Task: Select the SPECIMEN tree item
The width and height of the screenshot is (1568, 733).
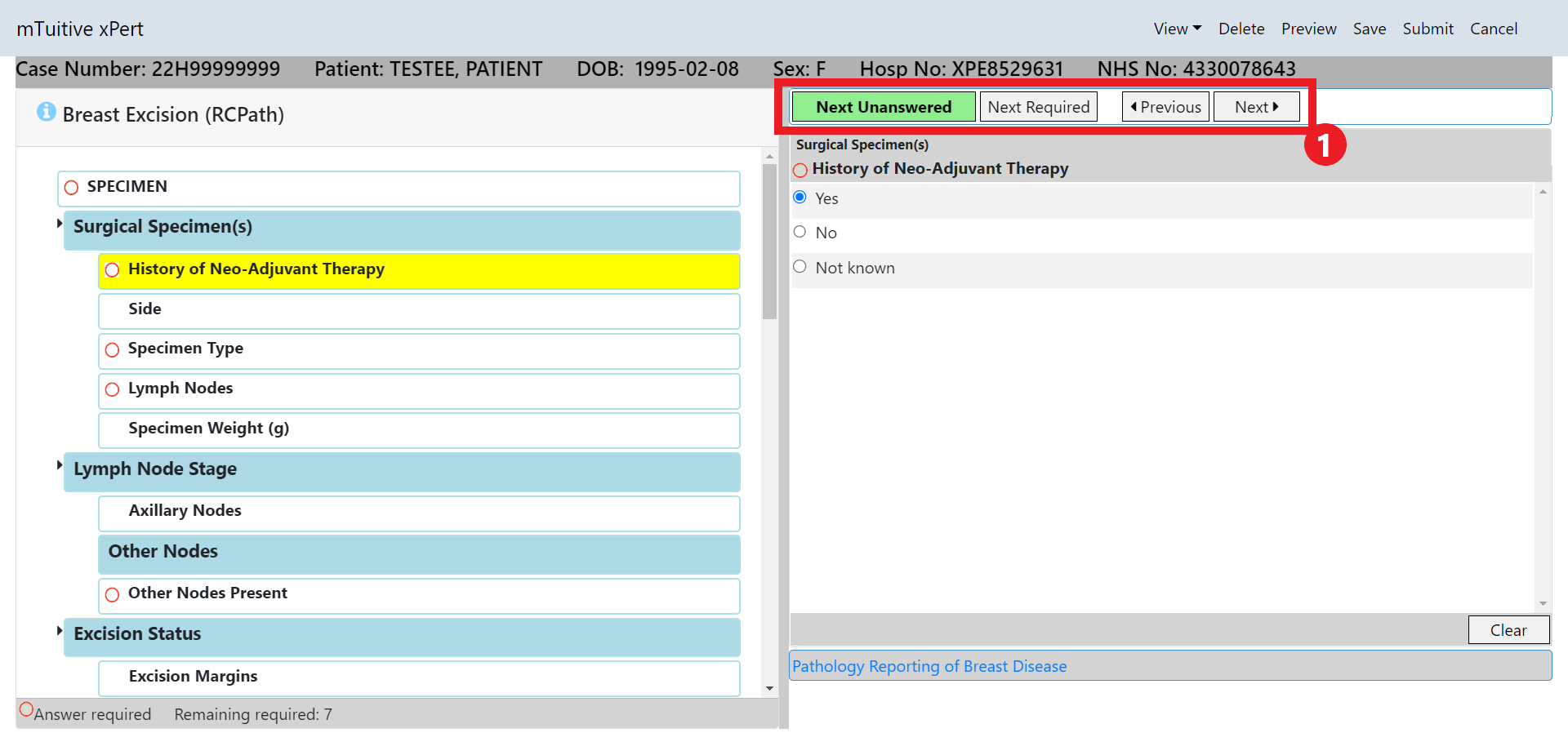Action: 399,189
